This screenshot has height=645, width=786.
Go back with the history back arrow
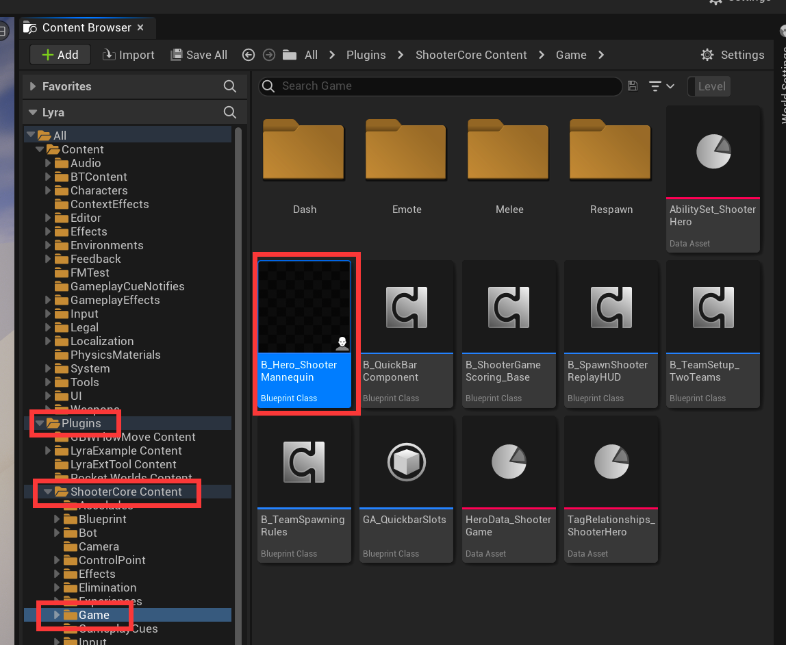click(x=248, y=55)
